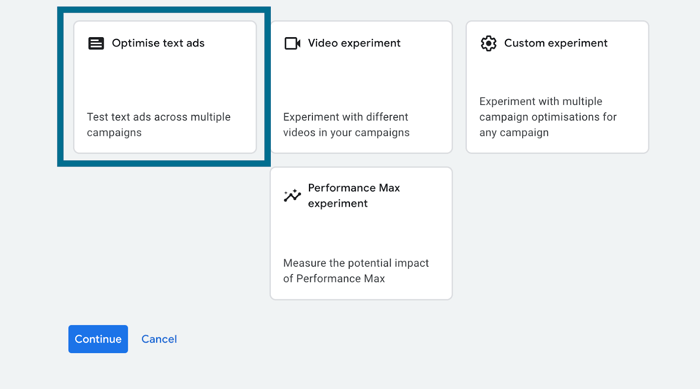Click 'Test text ads across multiple campaigns' description

[158, 125]
